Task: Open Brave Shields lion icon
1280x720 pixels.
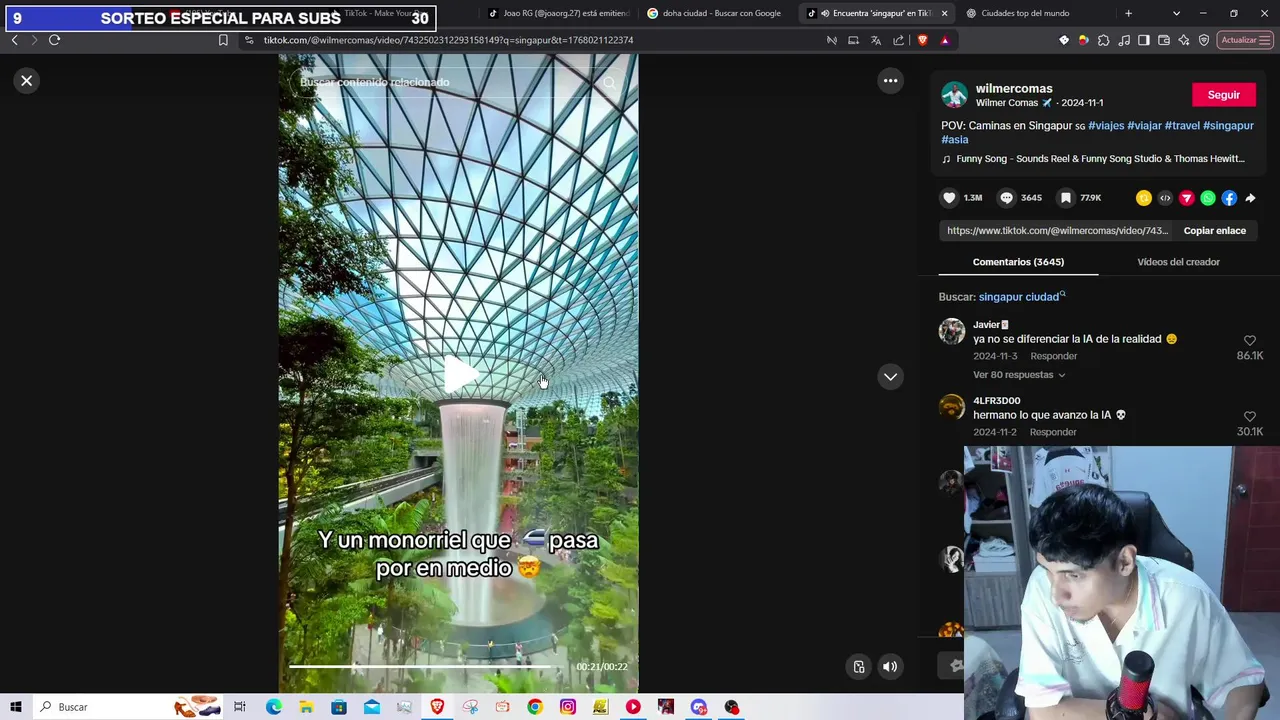Action: point(922,40)
